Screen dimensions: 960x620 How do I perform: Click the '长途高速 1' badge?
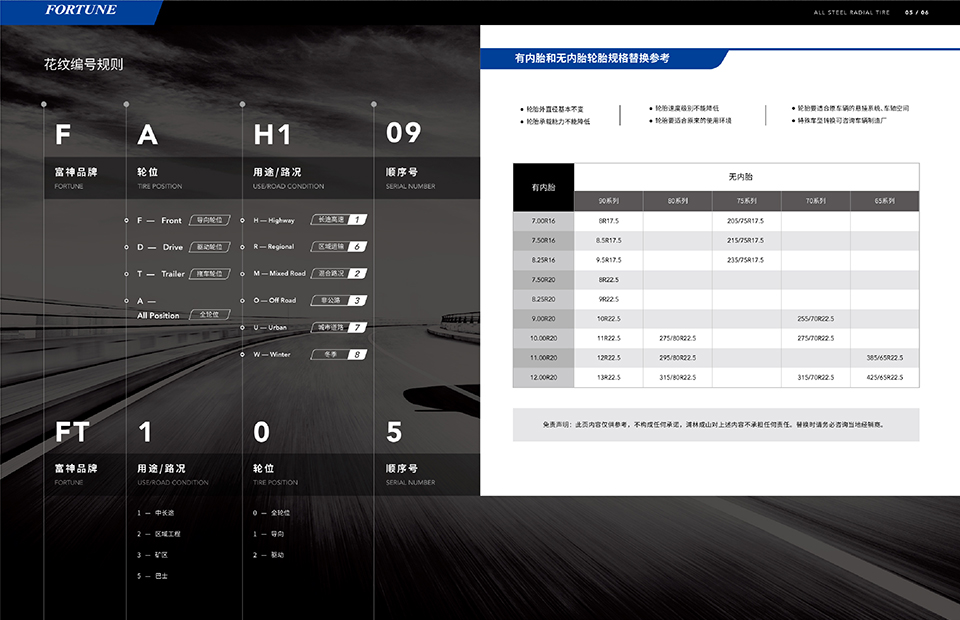click(x=339, y=219)
